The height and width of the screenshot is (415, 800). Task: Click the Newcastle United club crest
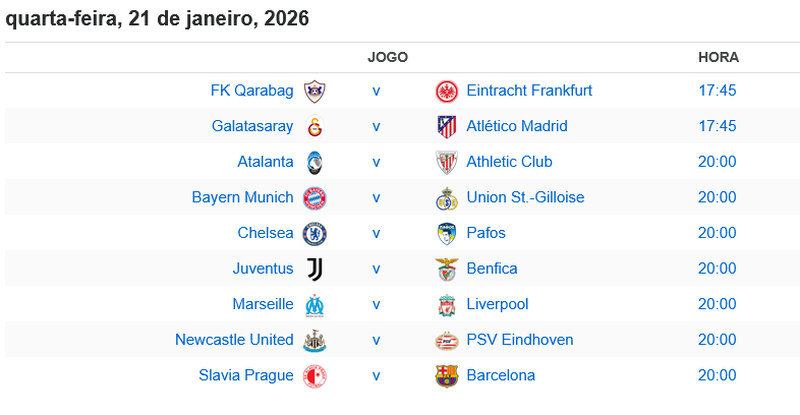(x=315, y=341)
